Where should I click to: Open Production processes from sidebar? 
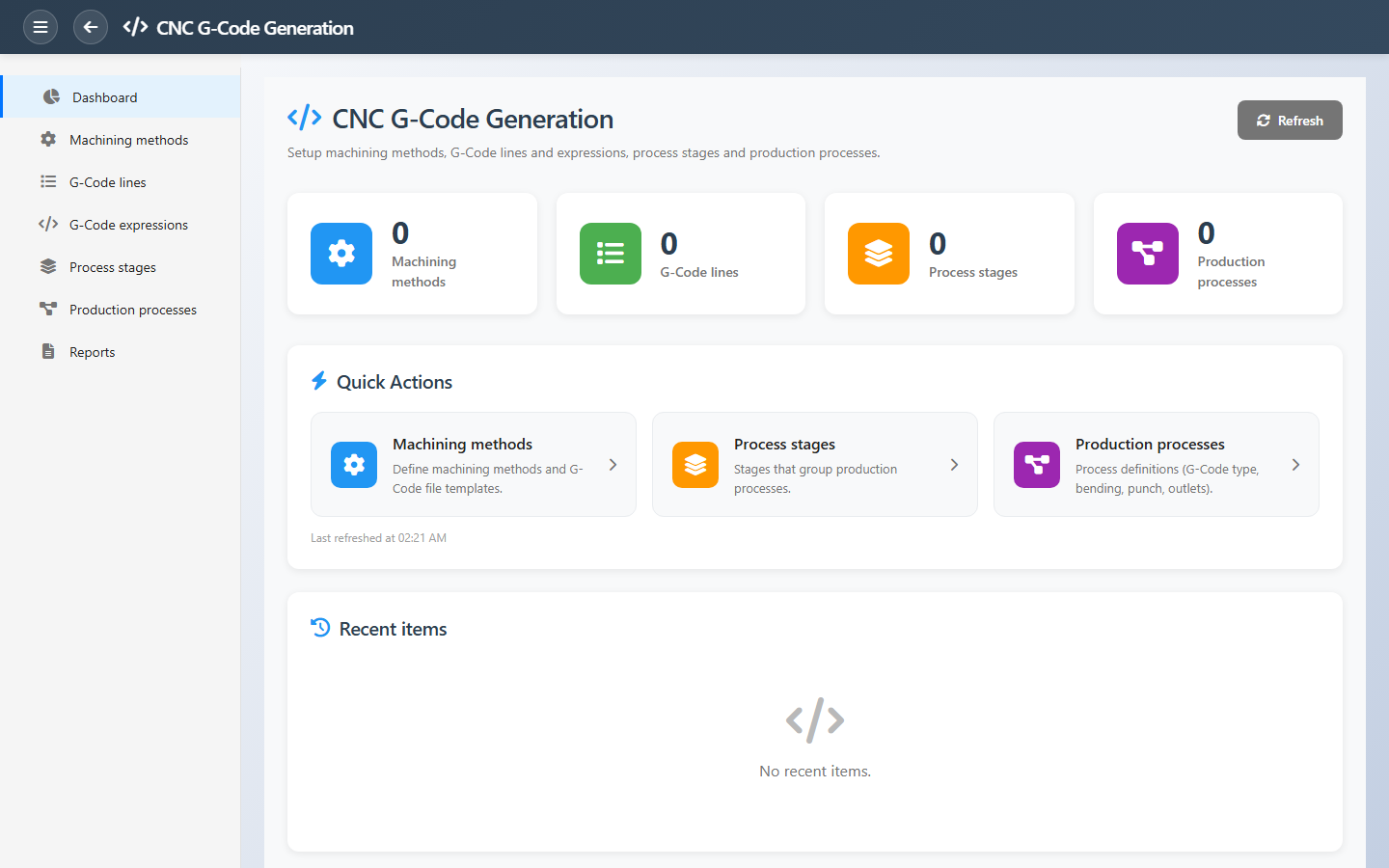point(132,310)
